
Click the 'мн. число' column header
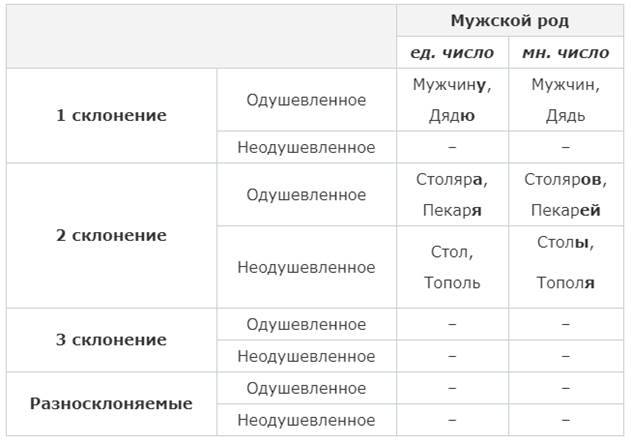[x=565, y=52]
